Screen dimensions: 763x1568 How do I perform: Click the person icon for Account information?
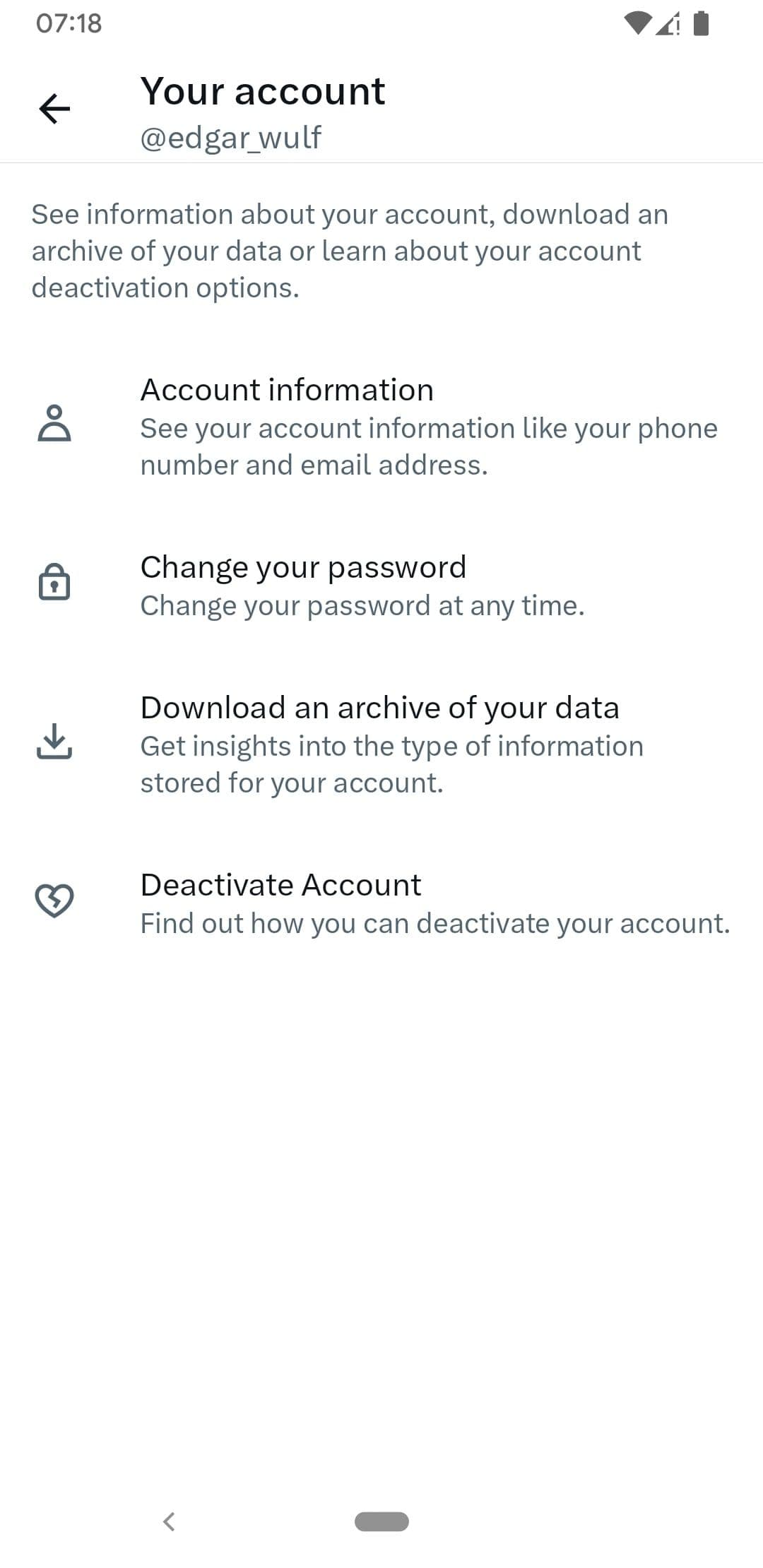click(54, 423)
